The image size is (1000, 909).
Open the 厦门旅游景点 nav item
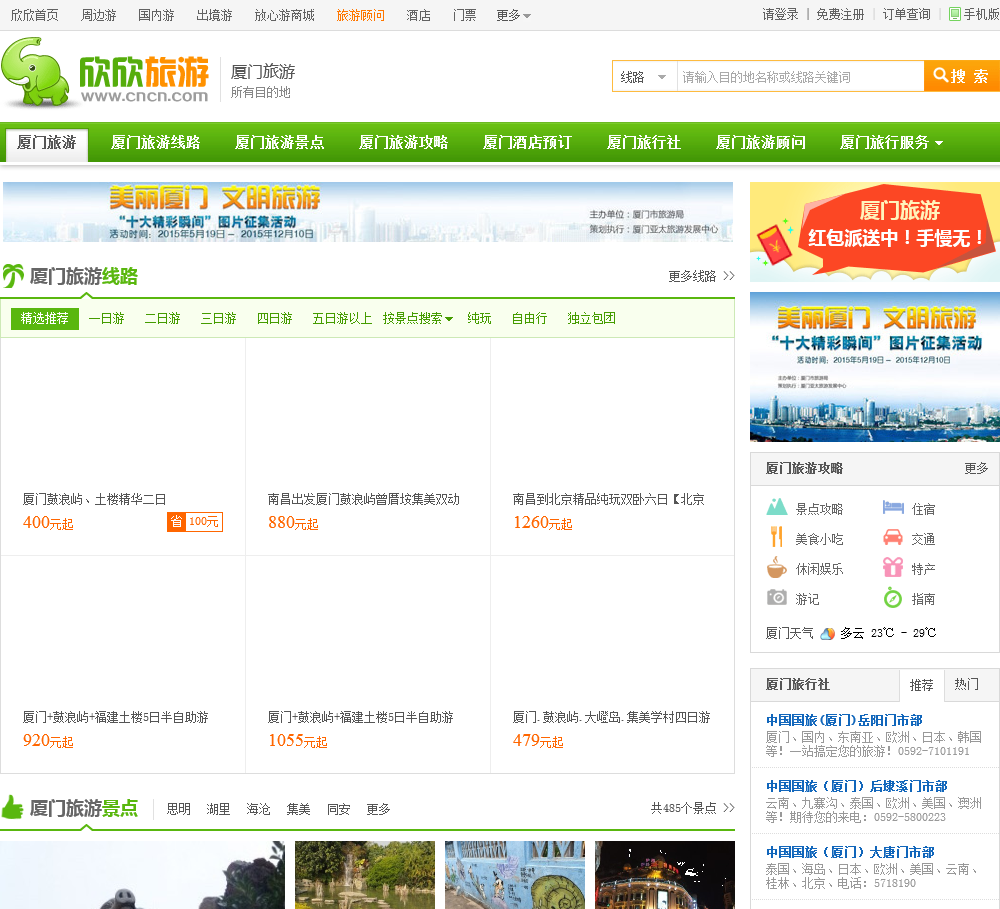click(279, 142)
